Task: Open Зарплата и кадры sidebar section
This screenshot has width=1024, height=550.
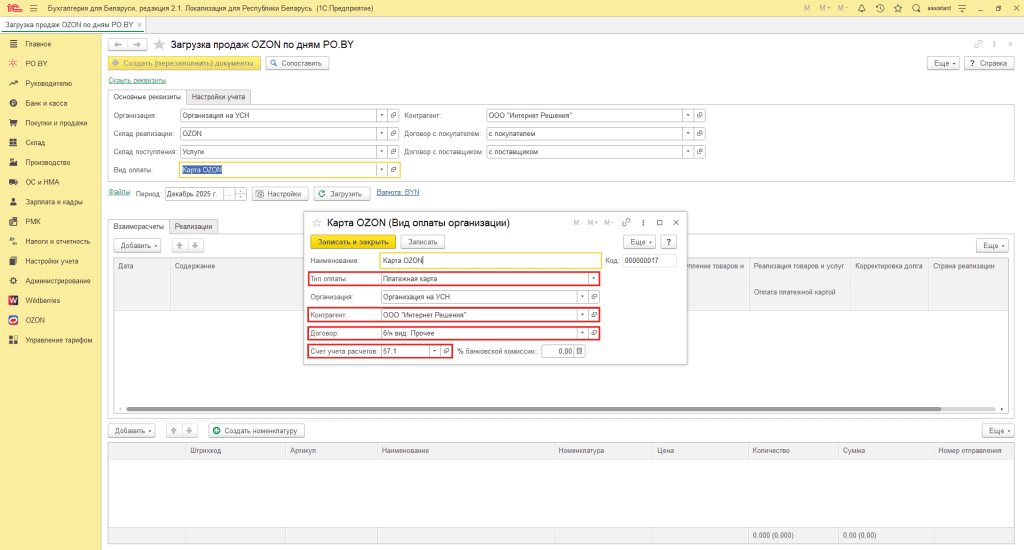Action: 54,202
